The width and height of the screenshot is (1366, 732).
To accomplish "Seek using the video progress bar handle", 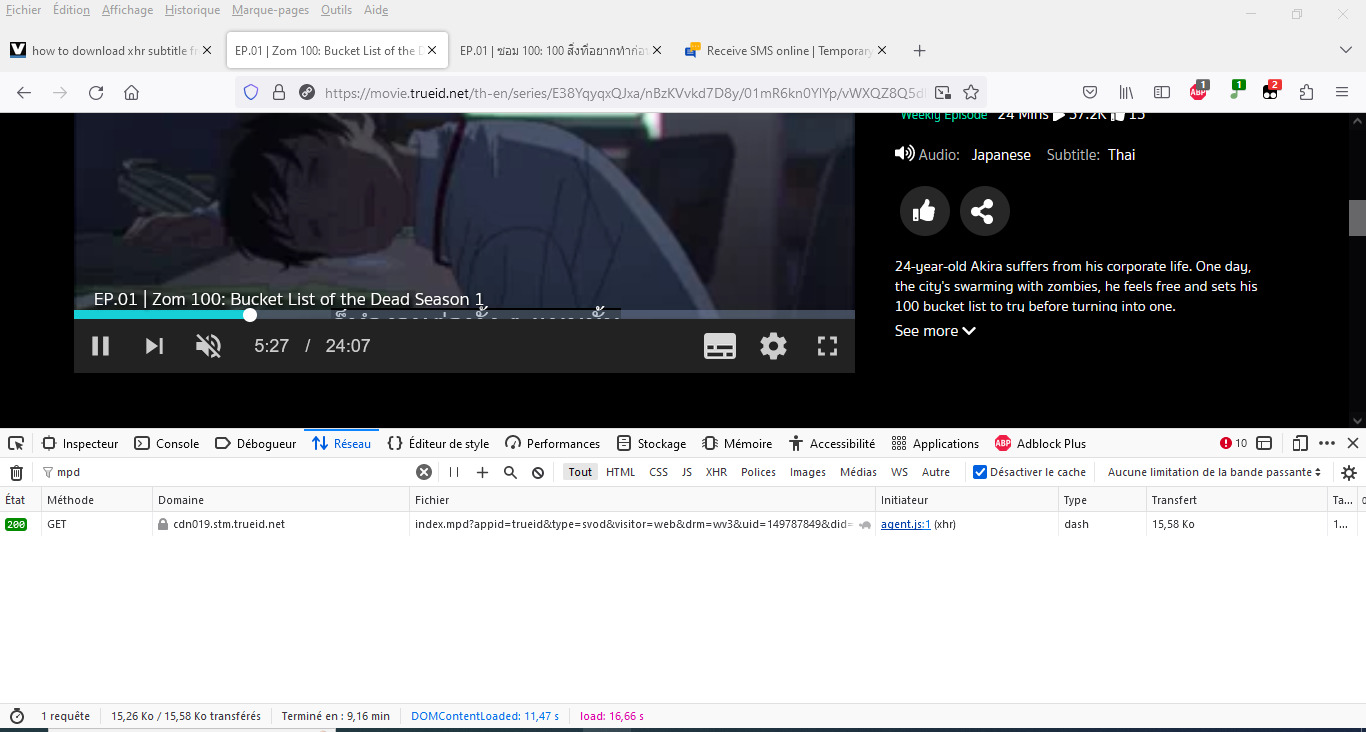I will pyautogui.click(x=250, y=315).
